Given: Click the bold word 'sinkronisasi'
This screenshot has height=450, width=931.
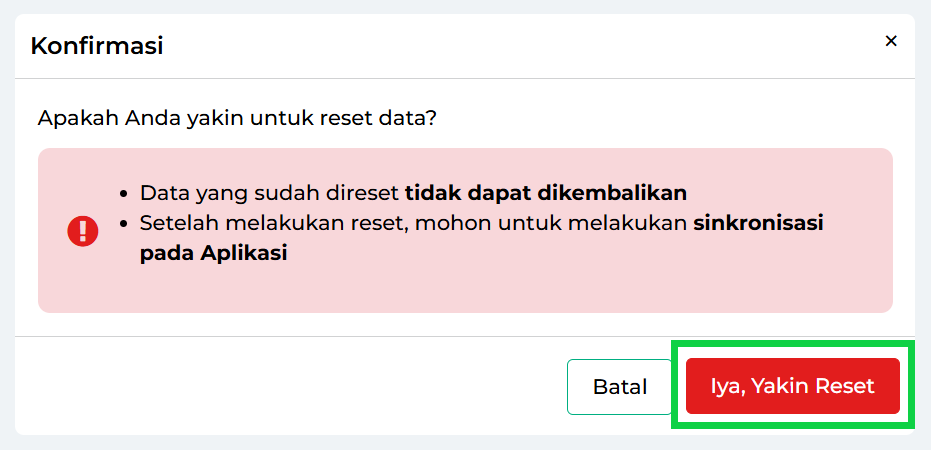Looking at the screenshot, I should (758, 223).
